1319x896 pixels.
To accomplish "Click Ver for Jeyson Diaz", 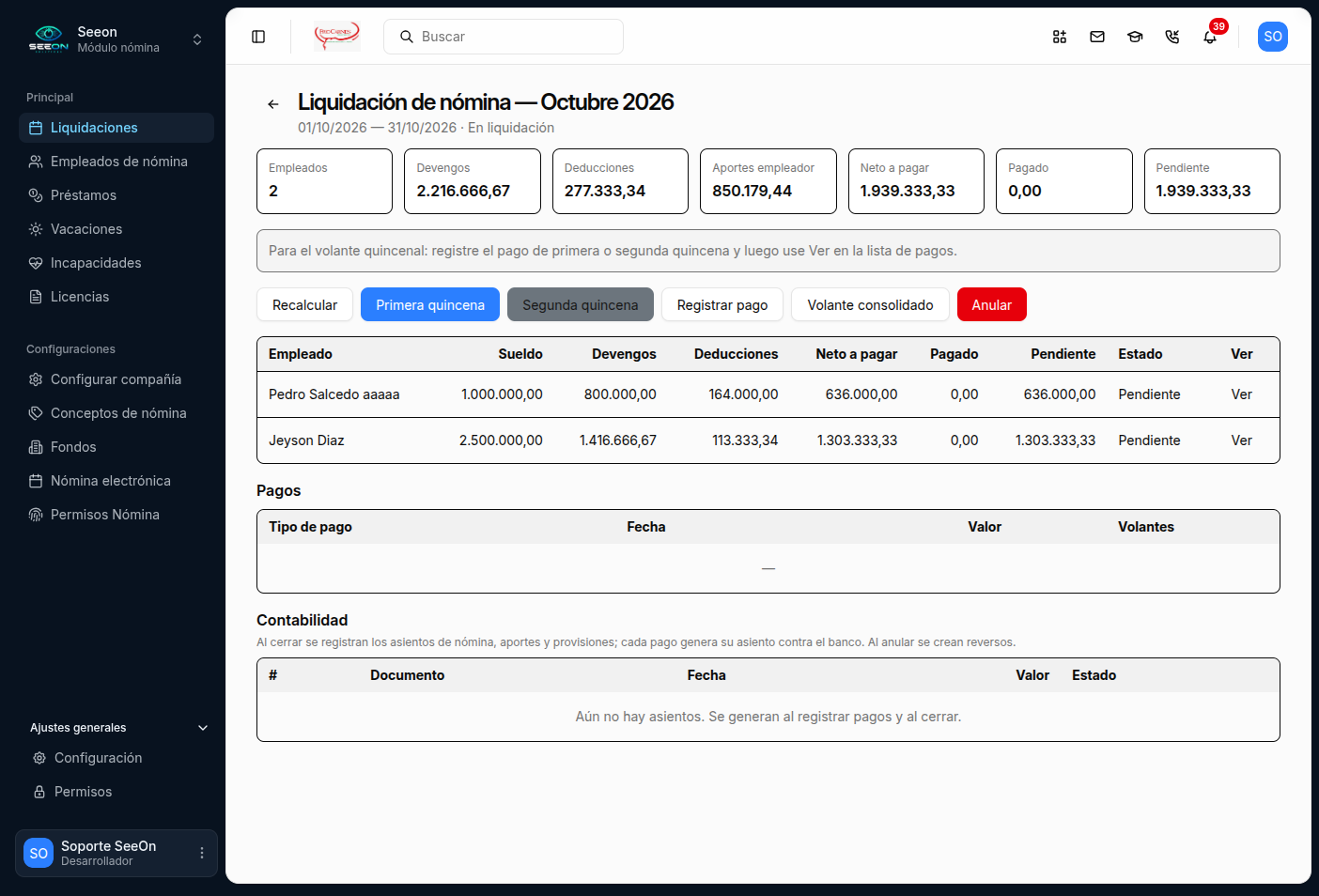I will pos(1242,440).
